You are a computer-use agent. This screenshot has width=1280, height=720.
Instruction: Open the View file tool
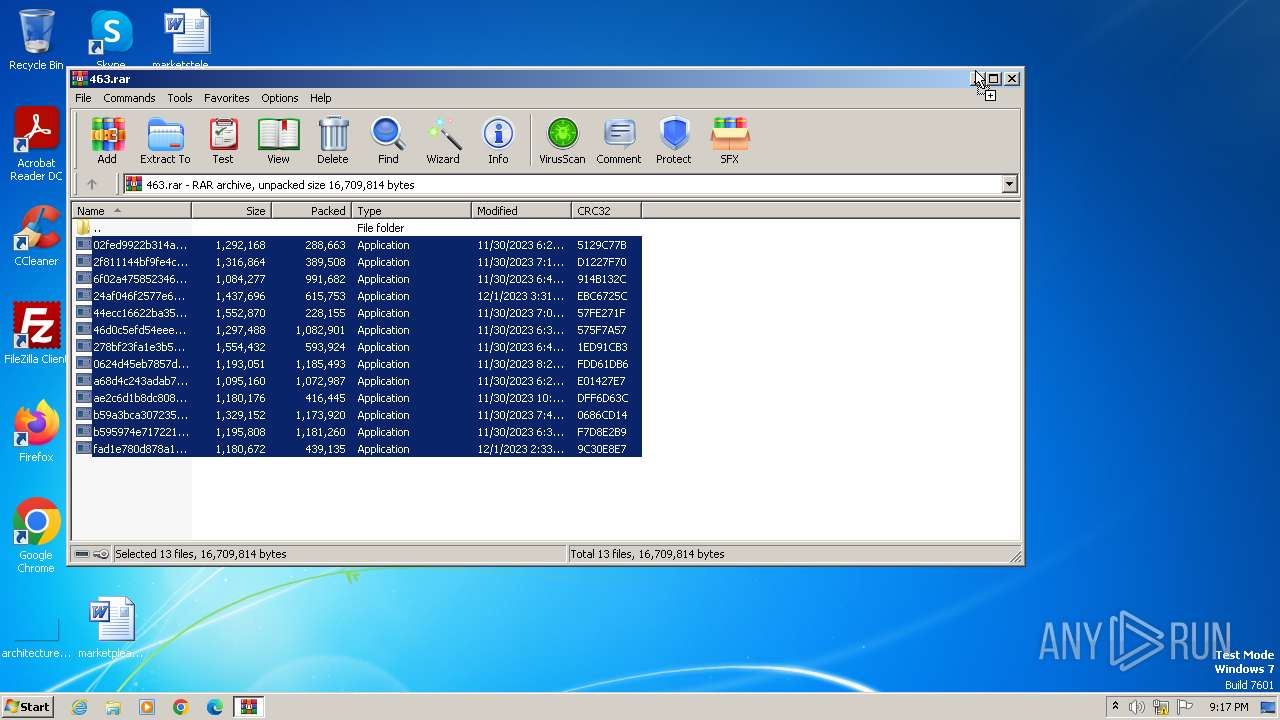[278, 141]
